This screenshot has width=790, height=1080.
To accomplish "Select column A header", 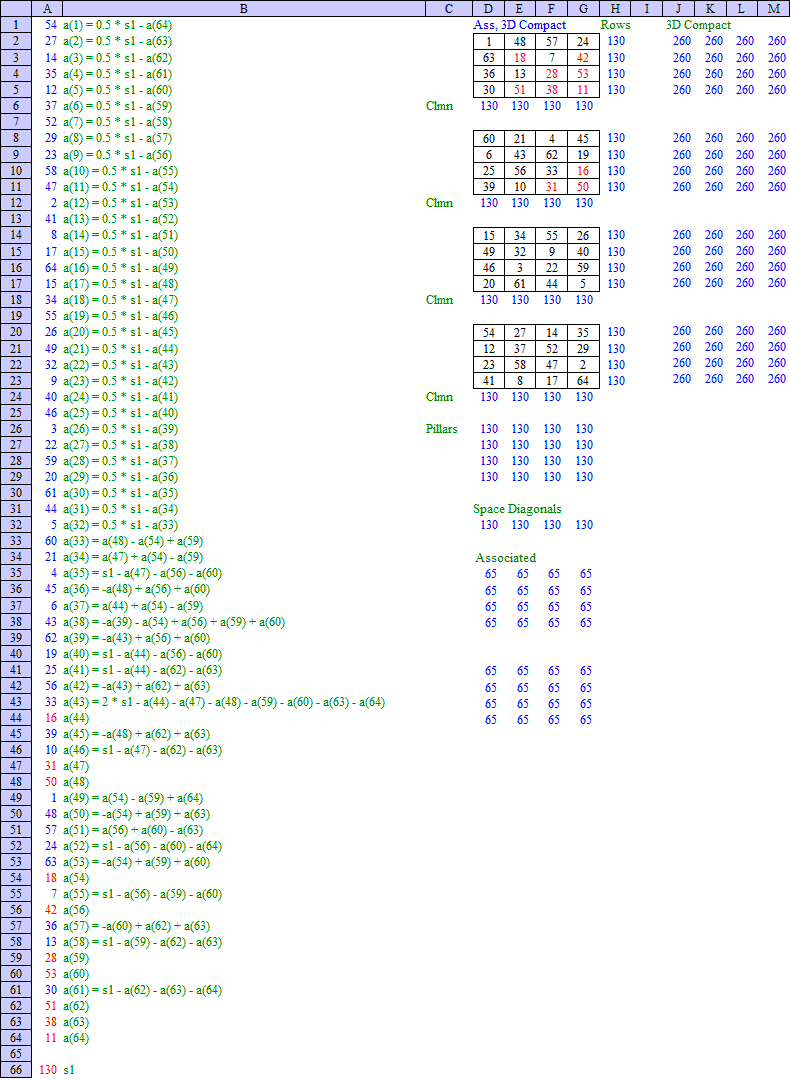I will [x=47, y=9].
